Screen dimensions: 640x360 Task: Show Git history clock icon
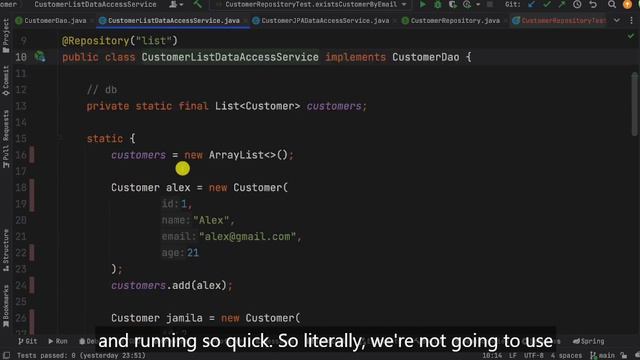pyautogui.click(x=577, y=4)
